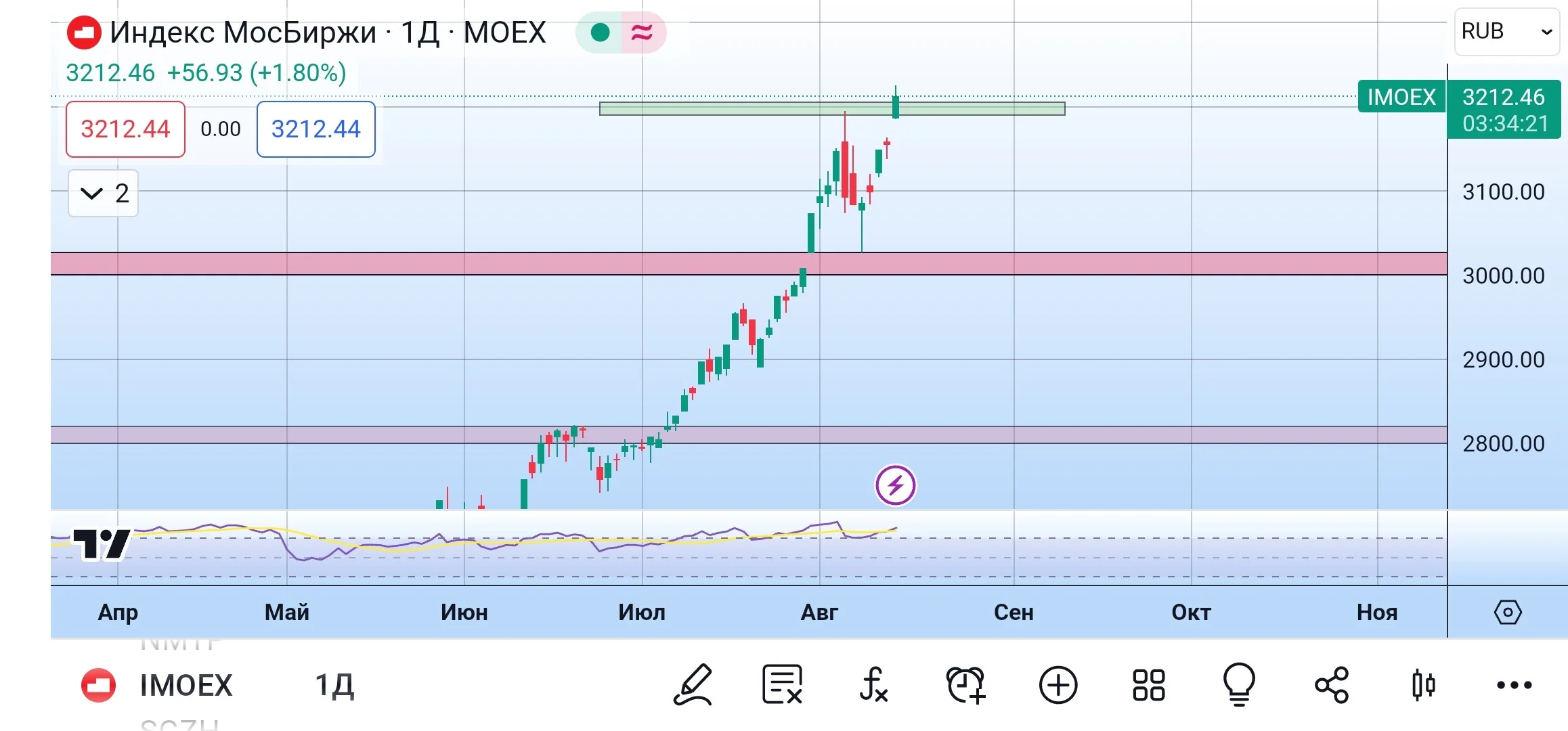Tap the blue buy price 3212.44
This screenshot has height=731, width=1568.
click(316, 129)
